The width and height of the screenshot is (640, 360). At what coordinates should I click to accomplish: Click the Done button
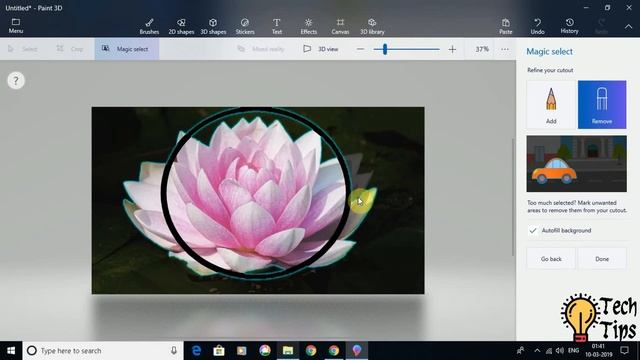click(602, 259)
